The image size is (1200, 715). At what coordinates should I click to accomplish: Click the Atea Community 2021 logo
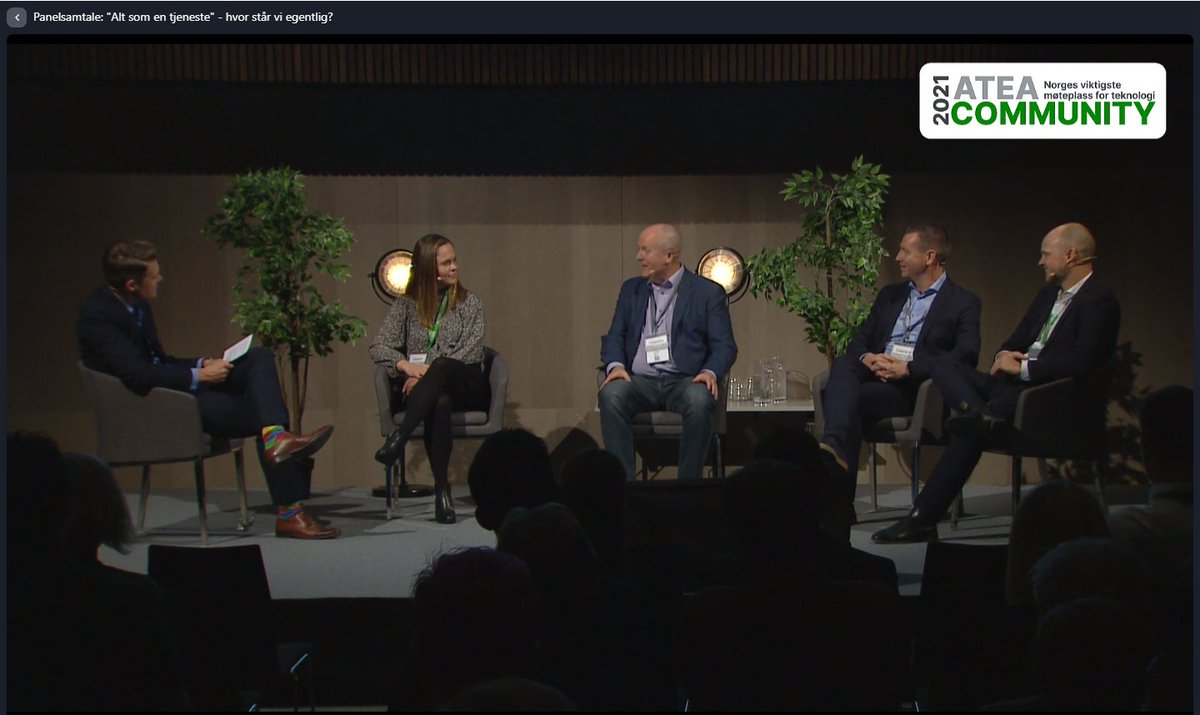pyautogui.click(x=1042, y=101)
